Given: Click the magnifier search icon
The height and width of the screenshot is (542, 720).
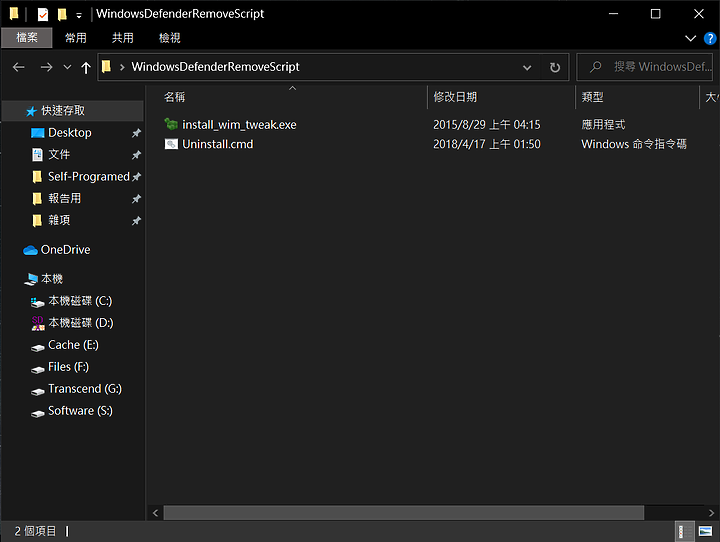Looking at the screenshot, I should pyautogui.click(x=596, y=67).
